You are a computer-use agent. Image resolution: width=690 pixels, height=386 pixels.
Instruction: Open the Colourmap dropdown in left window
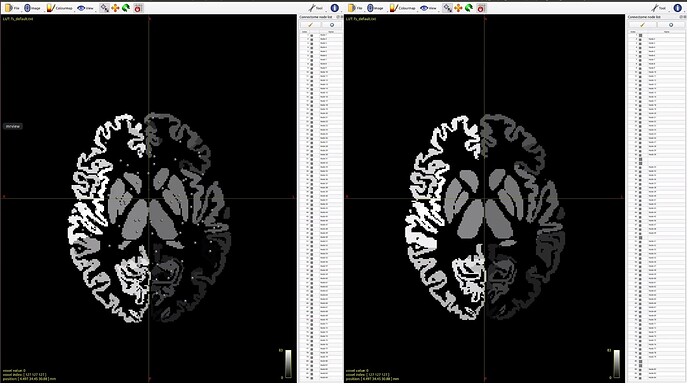point(60,8)
